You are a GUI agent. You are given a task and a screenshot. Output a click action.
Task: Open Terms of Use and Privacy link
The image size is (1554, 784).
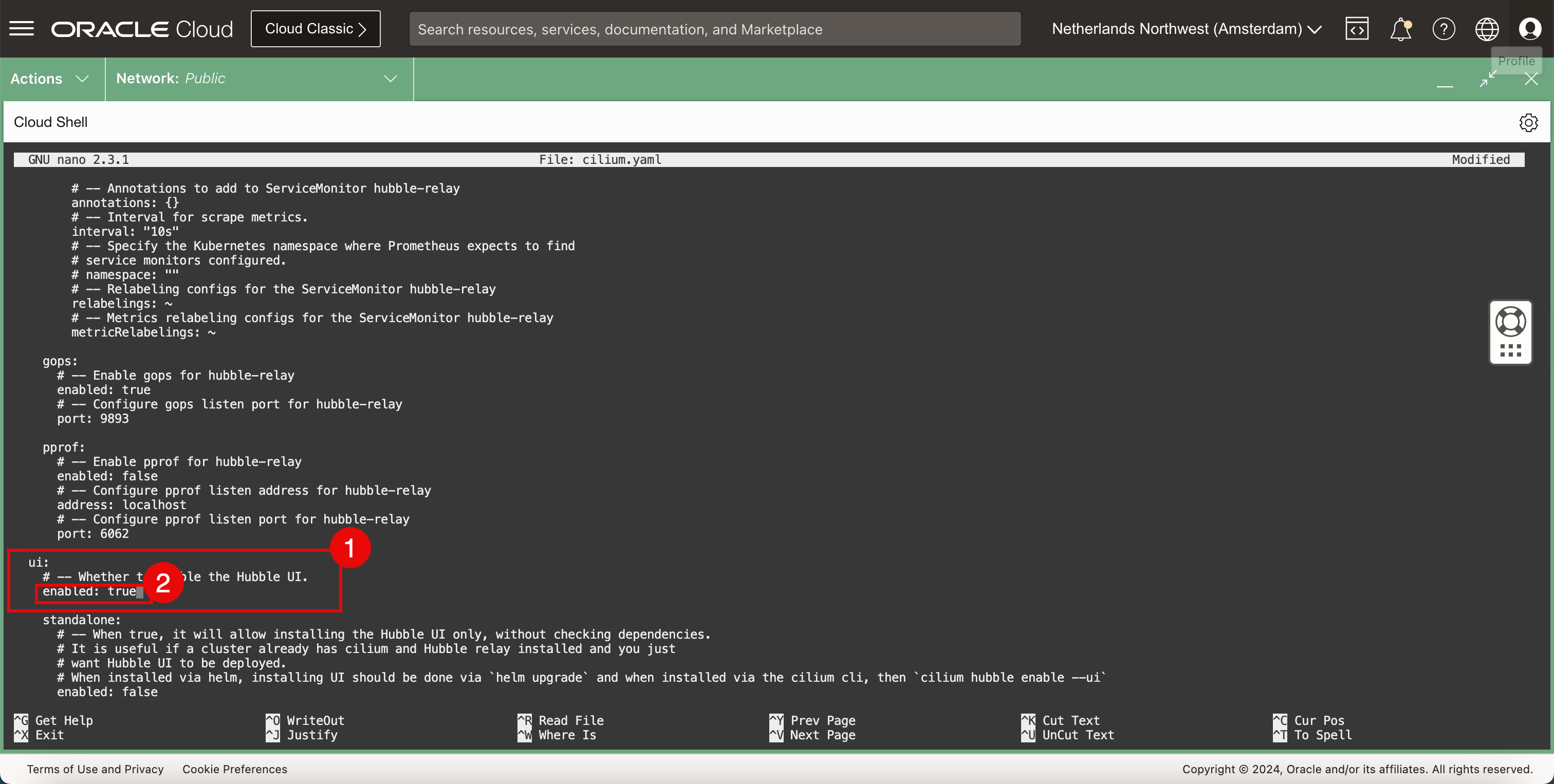[95, 769]
